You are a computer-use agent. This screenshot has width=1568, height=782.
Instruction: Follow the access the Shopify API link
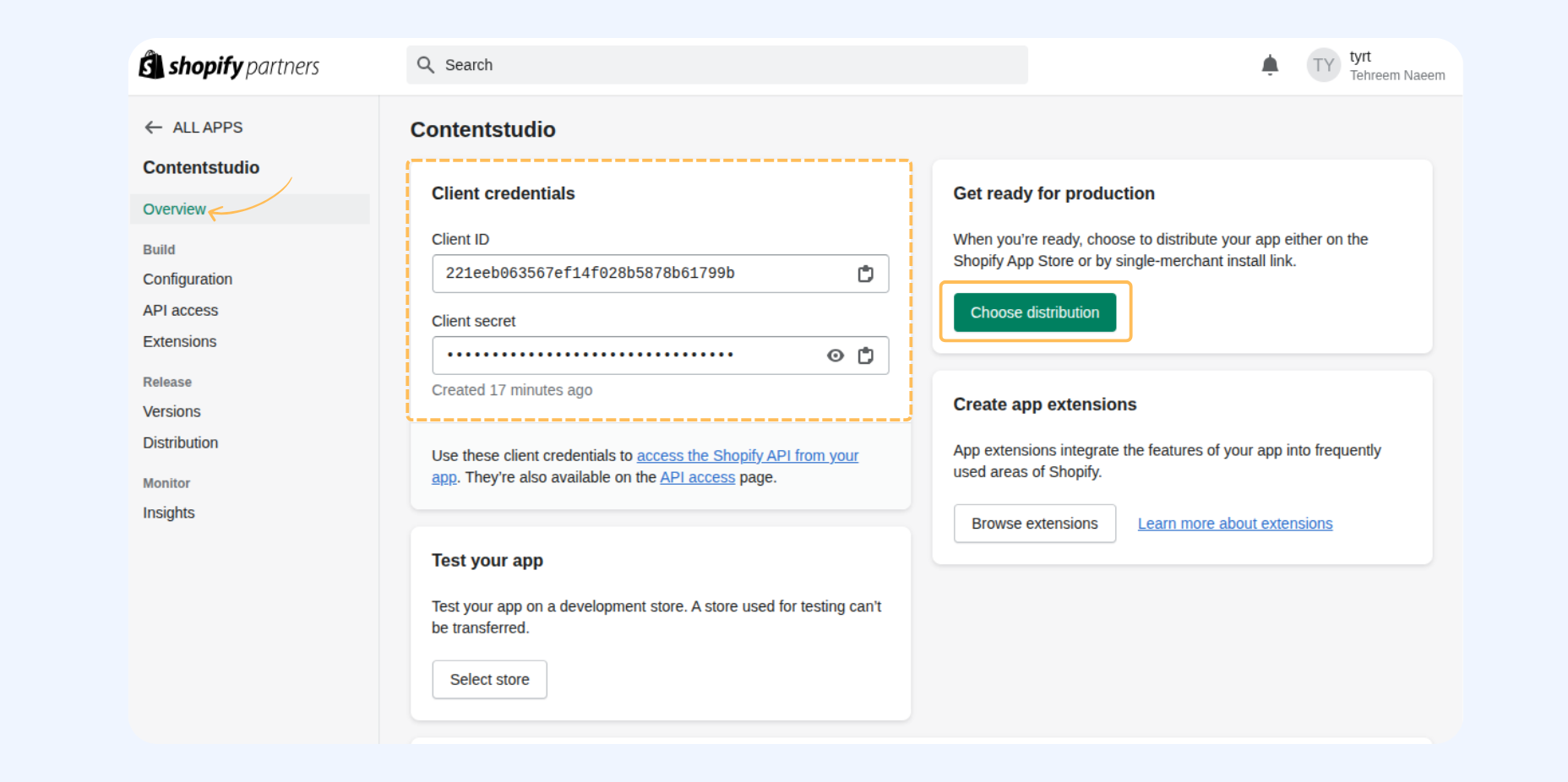click(x=747, y=456)
